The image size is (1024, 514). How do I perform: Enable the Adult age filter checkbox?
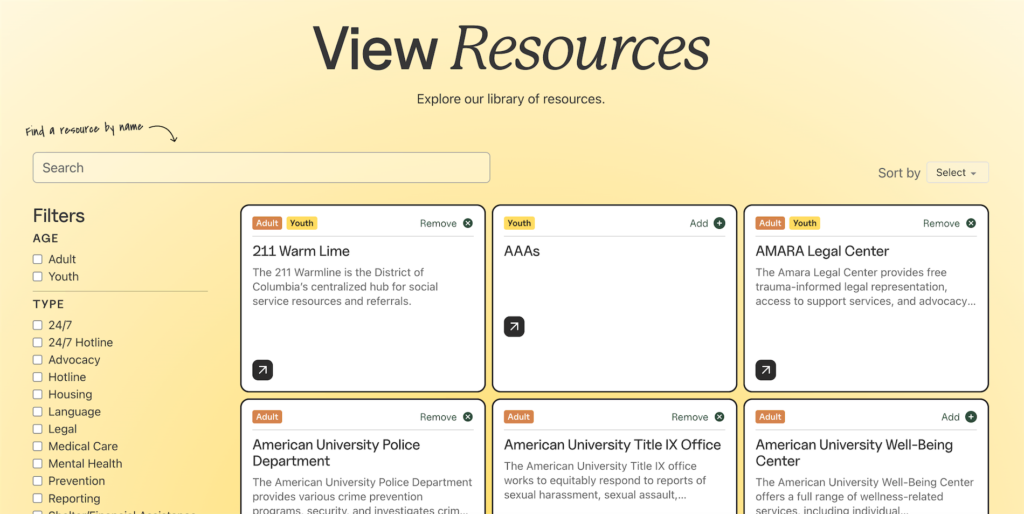point(38,259)
